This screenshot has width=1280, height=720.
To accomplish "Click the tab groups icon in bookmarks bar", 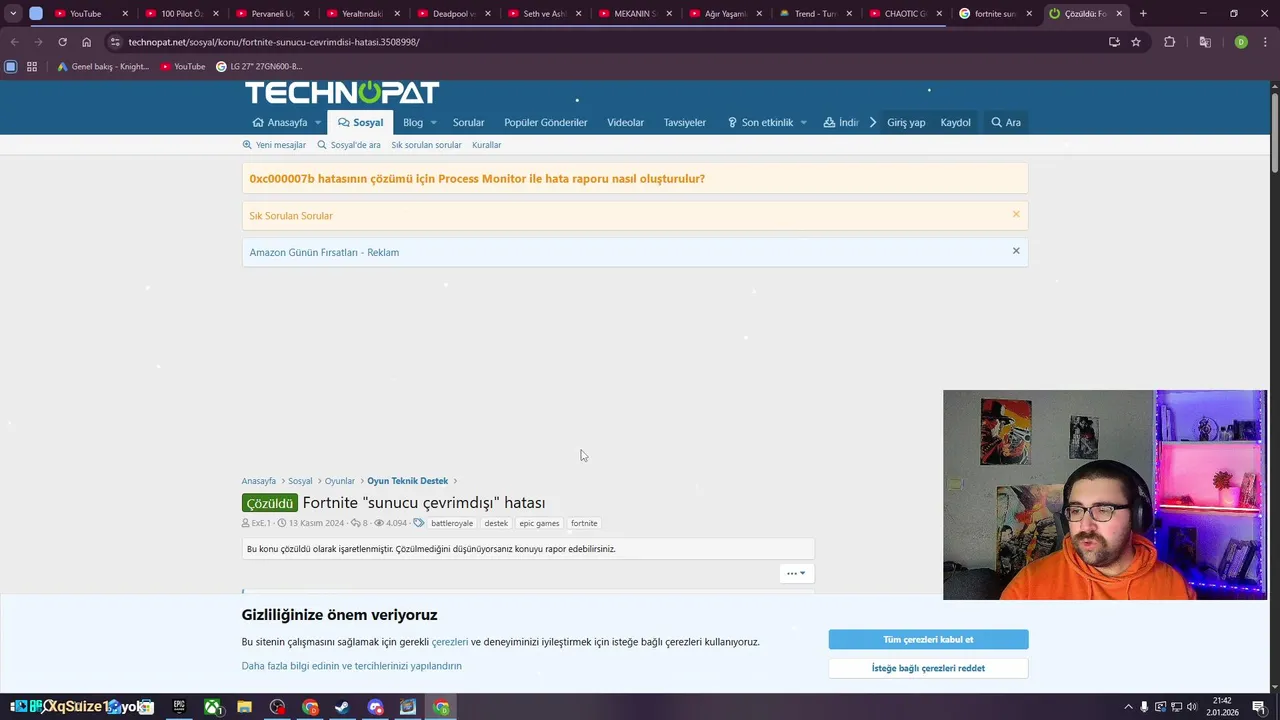I will coord(11,67).
